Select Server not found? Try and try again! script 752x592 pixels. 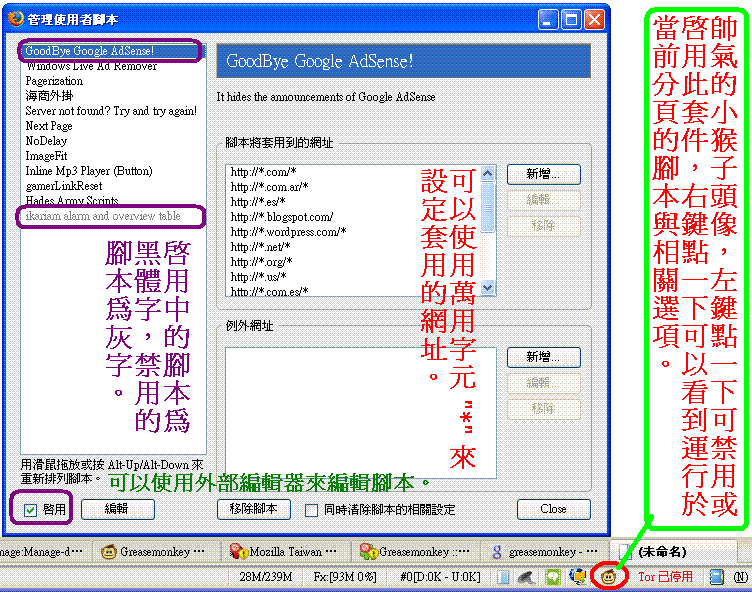(113, 111)
